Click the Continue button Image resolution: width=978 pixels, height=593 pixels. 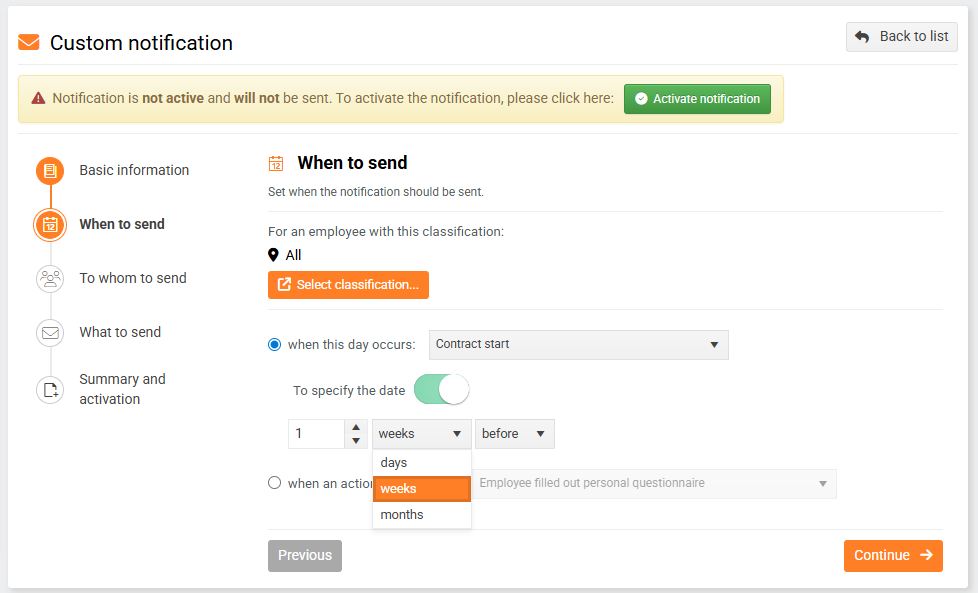coord(892,556)
